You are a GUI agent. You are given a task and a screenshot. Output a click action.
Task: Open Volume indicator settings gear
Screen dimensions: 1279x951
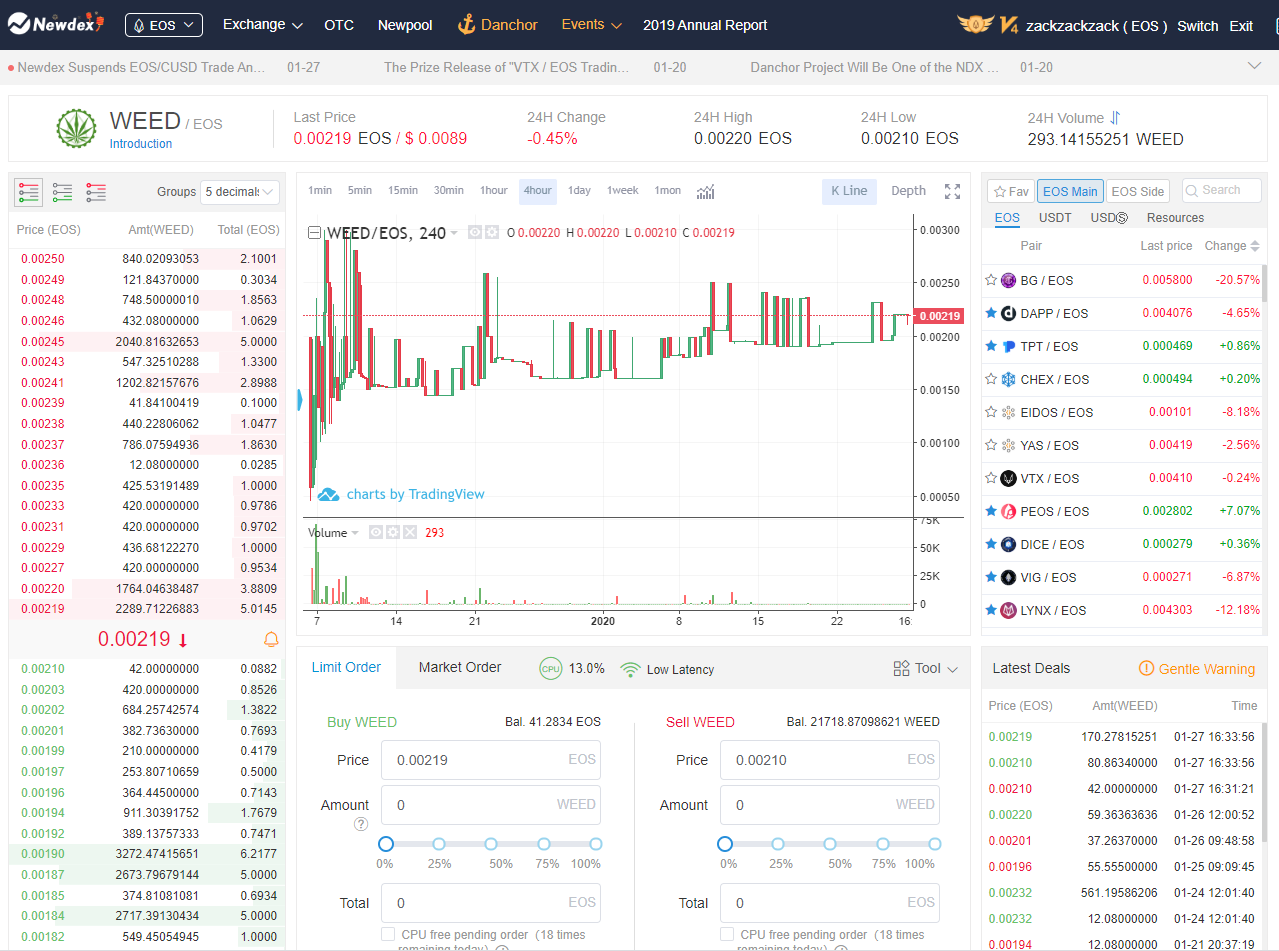[393, 532]
